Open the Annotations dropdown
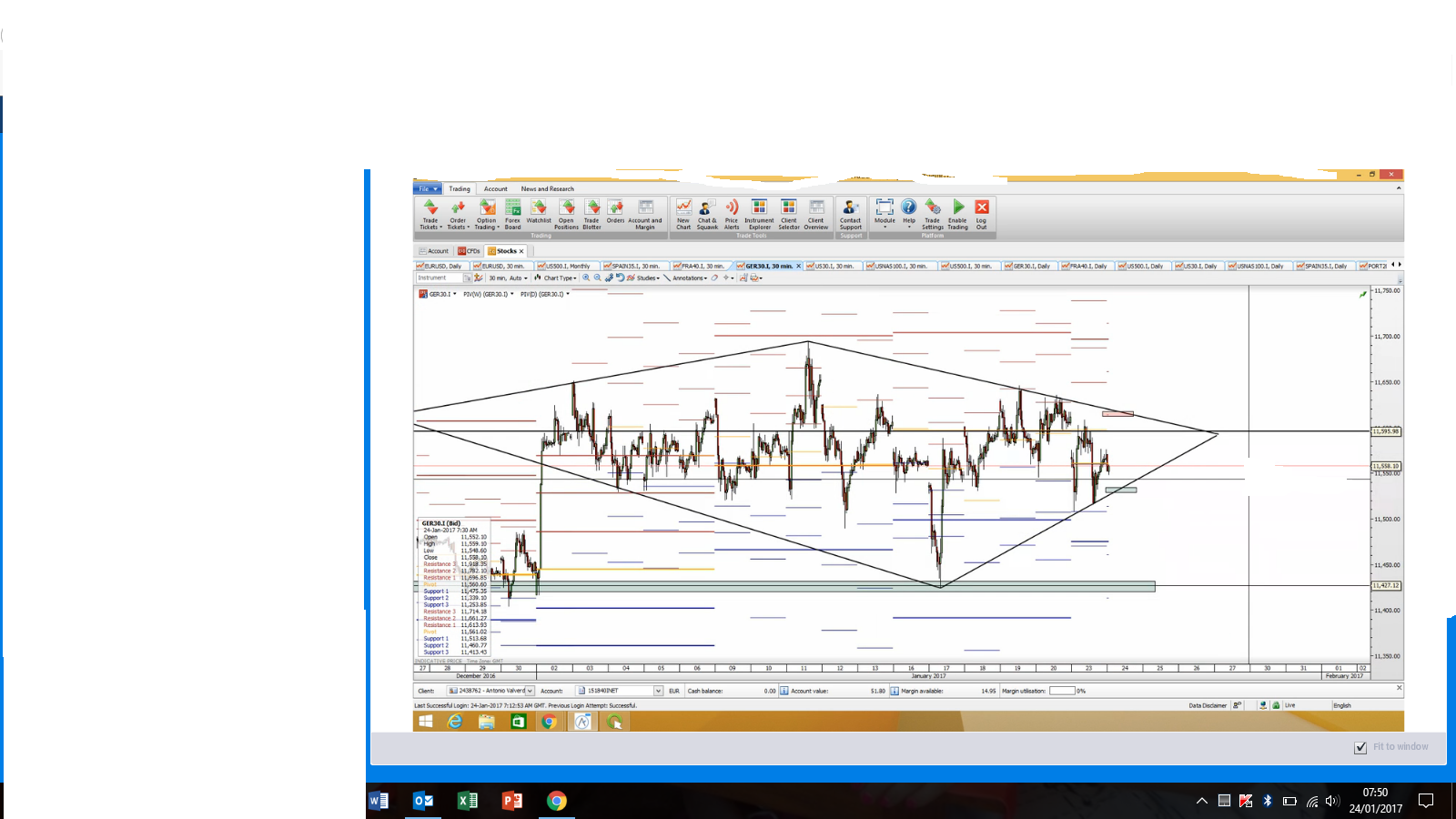Viewport: 1456px width, 819px height. 688,278
